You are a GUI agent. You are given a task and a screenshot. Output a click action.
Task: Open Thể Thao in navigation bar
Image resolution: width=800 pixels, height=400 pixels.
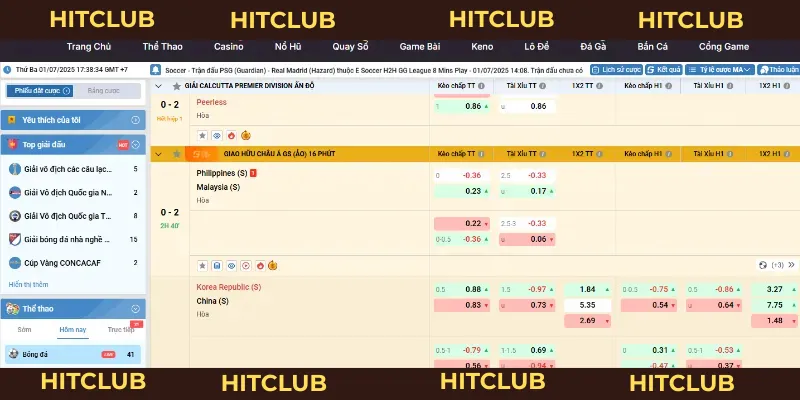[x=162, y=46]
